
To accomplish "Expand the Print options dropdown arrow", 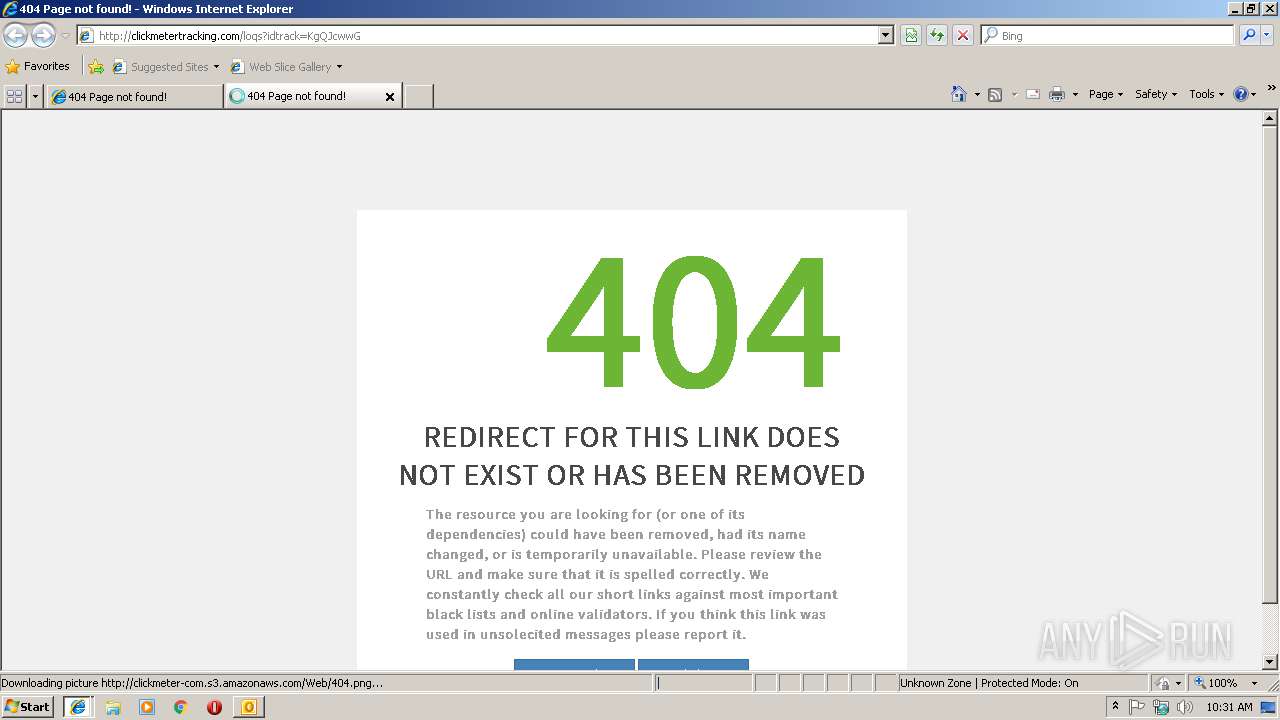I will (x=1075, y=94).
